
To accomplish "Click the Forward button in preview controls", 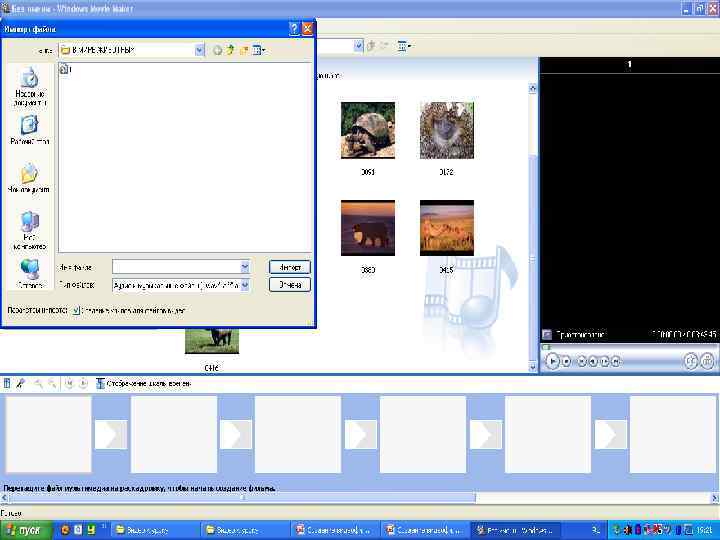I will point(616,362).
